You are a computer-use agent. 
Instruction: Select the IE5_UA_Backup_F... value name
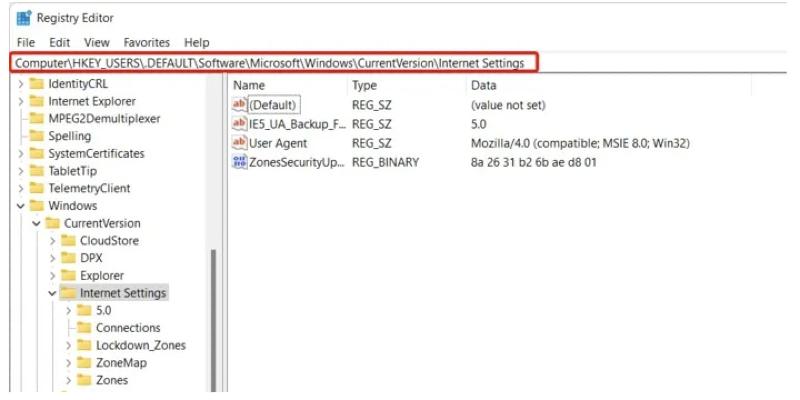[297, 124]
